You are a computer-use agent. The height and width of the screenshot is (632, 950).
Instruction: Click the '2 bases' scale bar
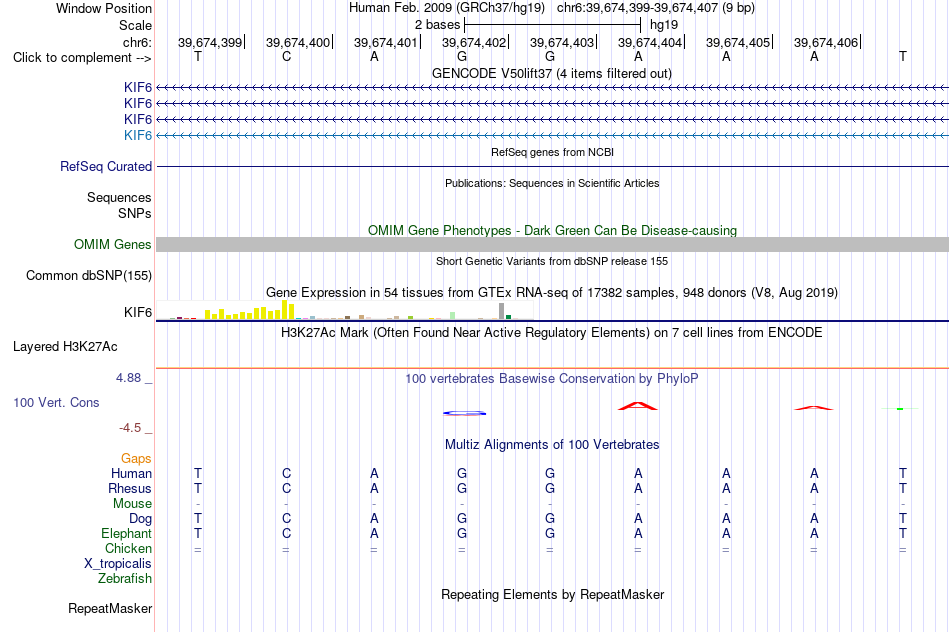click(552, 25)
